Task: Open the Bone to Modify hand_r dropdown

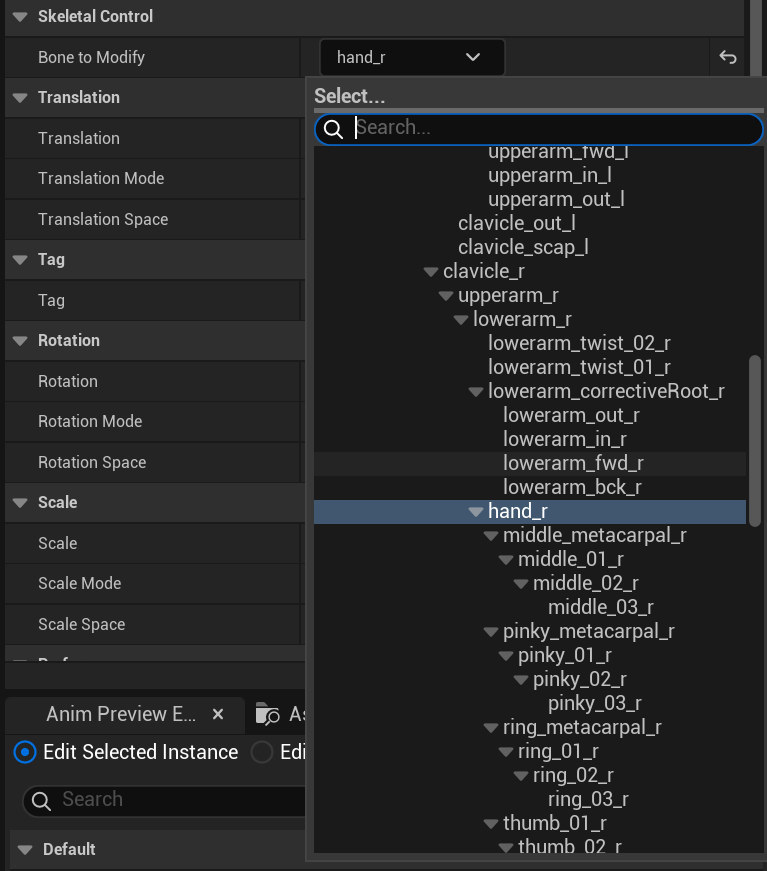Action: 411,58
